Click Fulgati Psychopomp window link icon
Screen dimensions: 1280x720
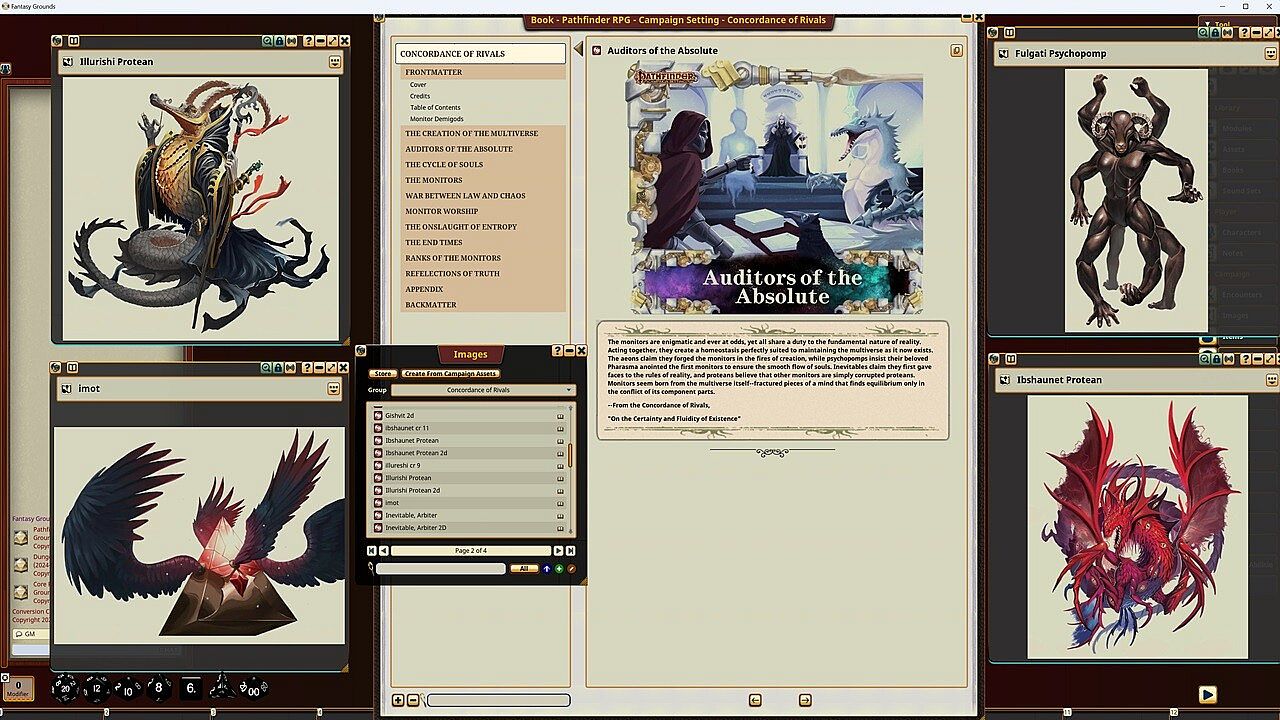[1005, 54]
